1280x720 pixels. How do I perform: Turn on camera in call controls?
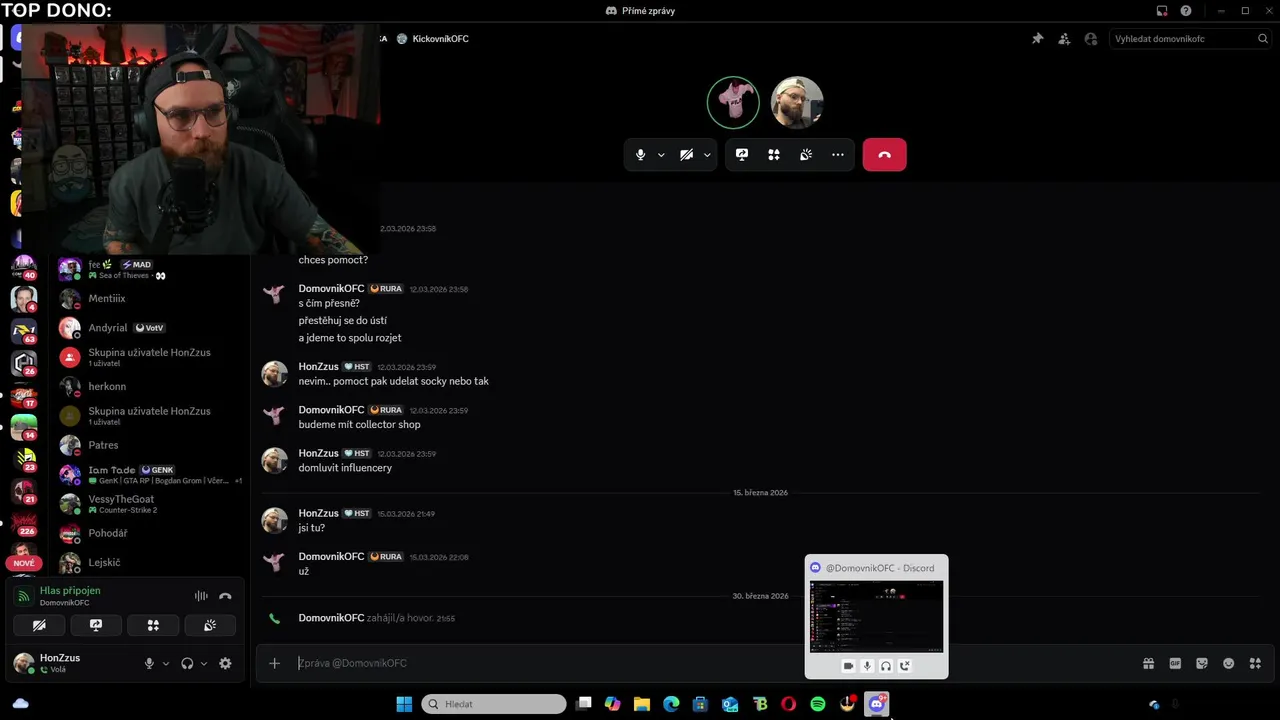tap(686, 155)
